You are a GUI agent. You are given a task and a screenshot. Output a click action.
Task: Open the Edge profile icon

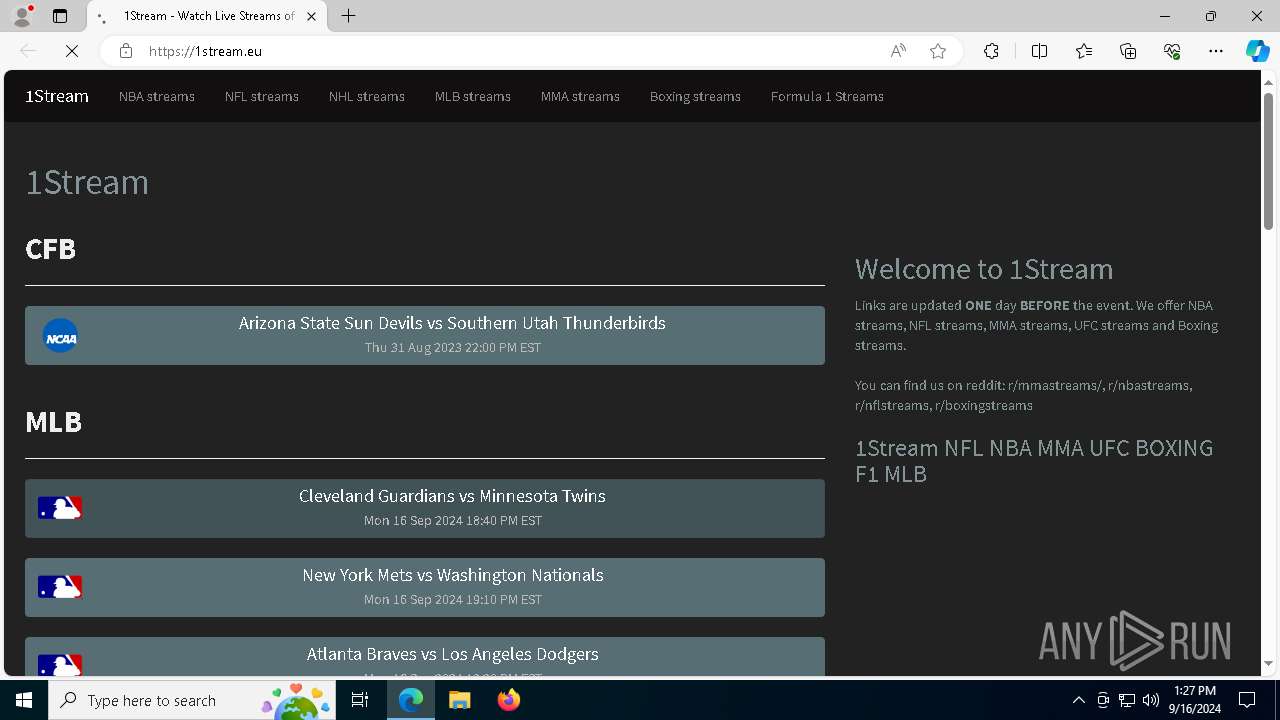pyautogui.click(x=21, y=16)
